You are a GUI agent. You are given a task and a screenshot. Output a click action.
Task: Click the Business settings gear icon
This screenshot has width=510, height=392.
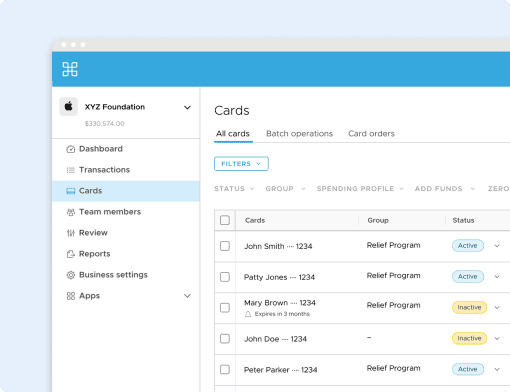click(71, 275)
